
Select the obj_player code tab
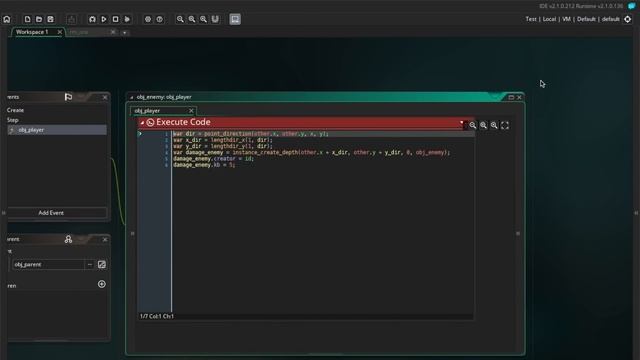pos(147,111)
